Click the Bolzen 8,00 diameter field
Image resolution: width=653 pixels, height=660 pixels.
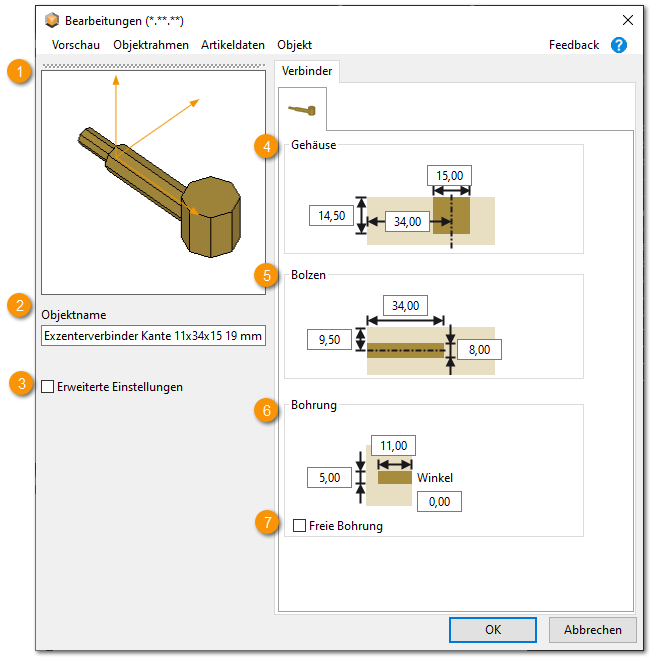[479, 349]
